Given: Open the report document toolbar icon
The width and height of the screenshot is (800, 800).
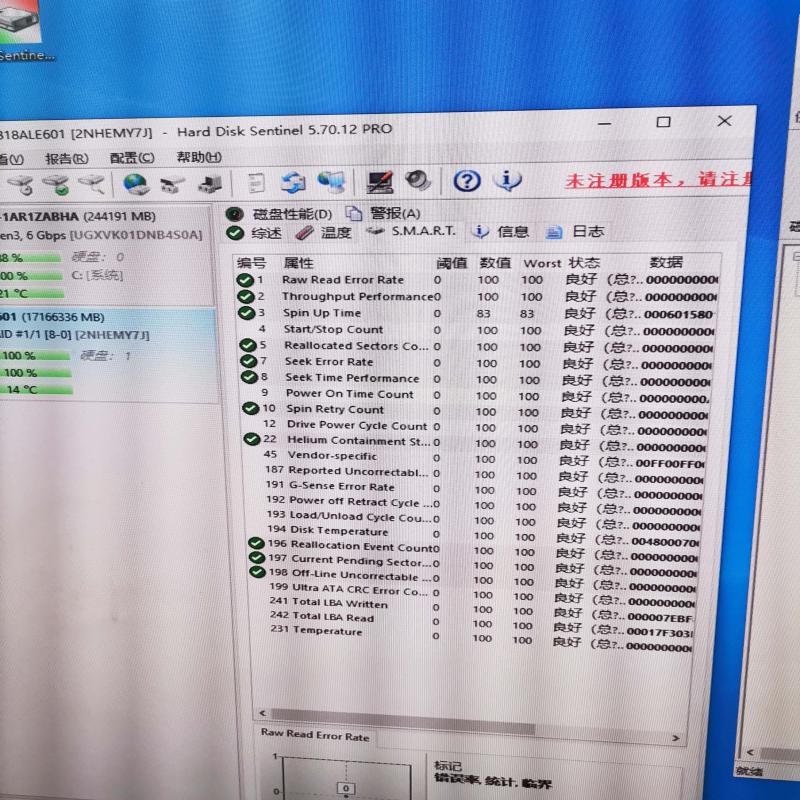Looking at the screenshot, I should click(256, 183).
